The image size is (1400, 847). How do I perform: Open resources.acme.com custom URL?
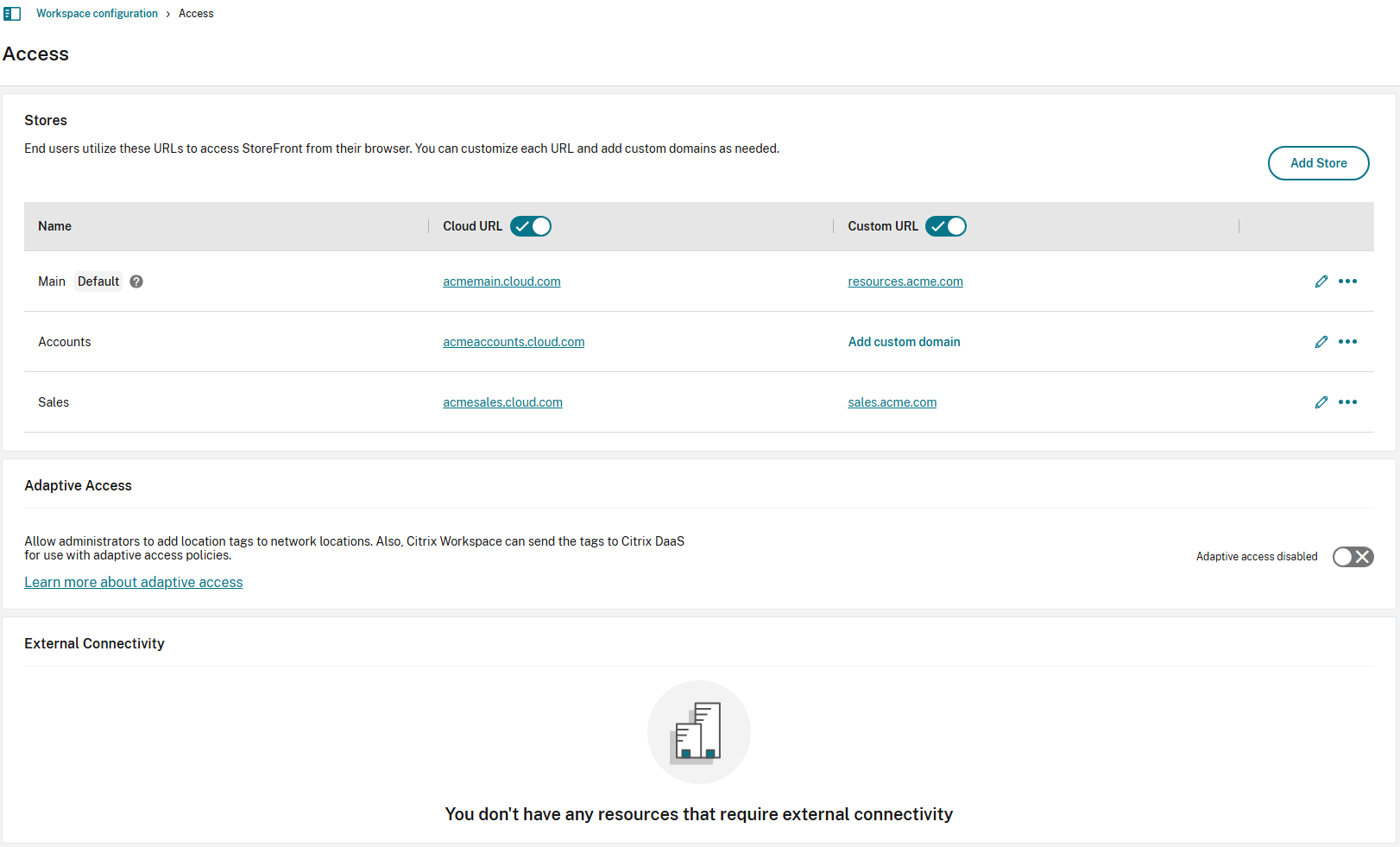905,281
